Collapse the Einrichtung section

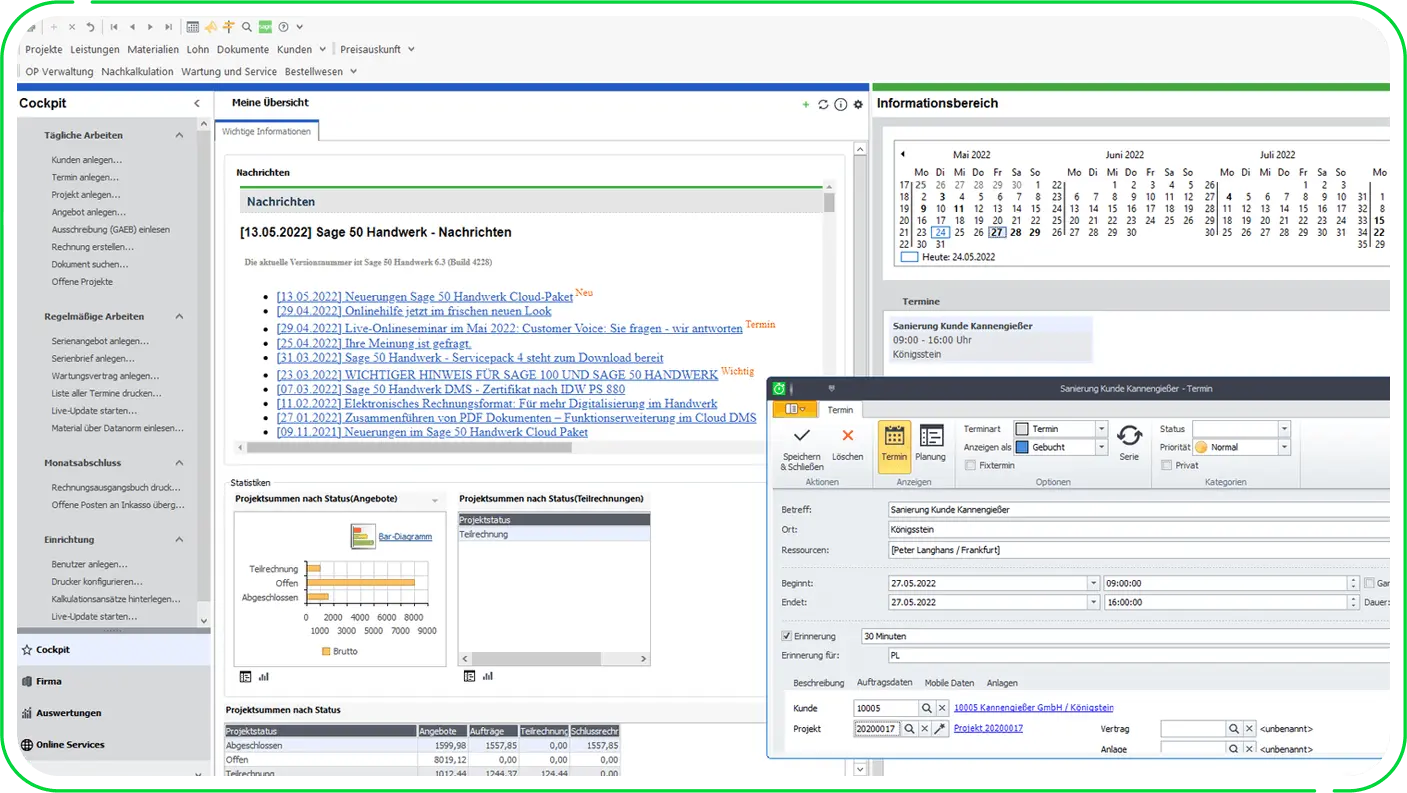[179, 539]
